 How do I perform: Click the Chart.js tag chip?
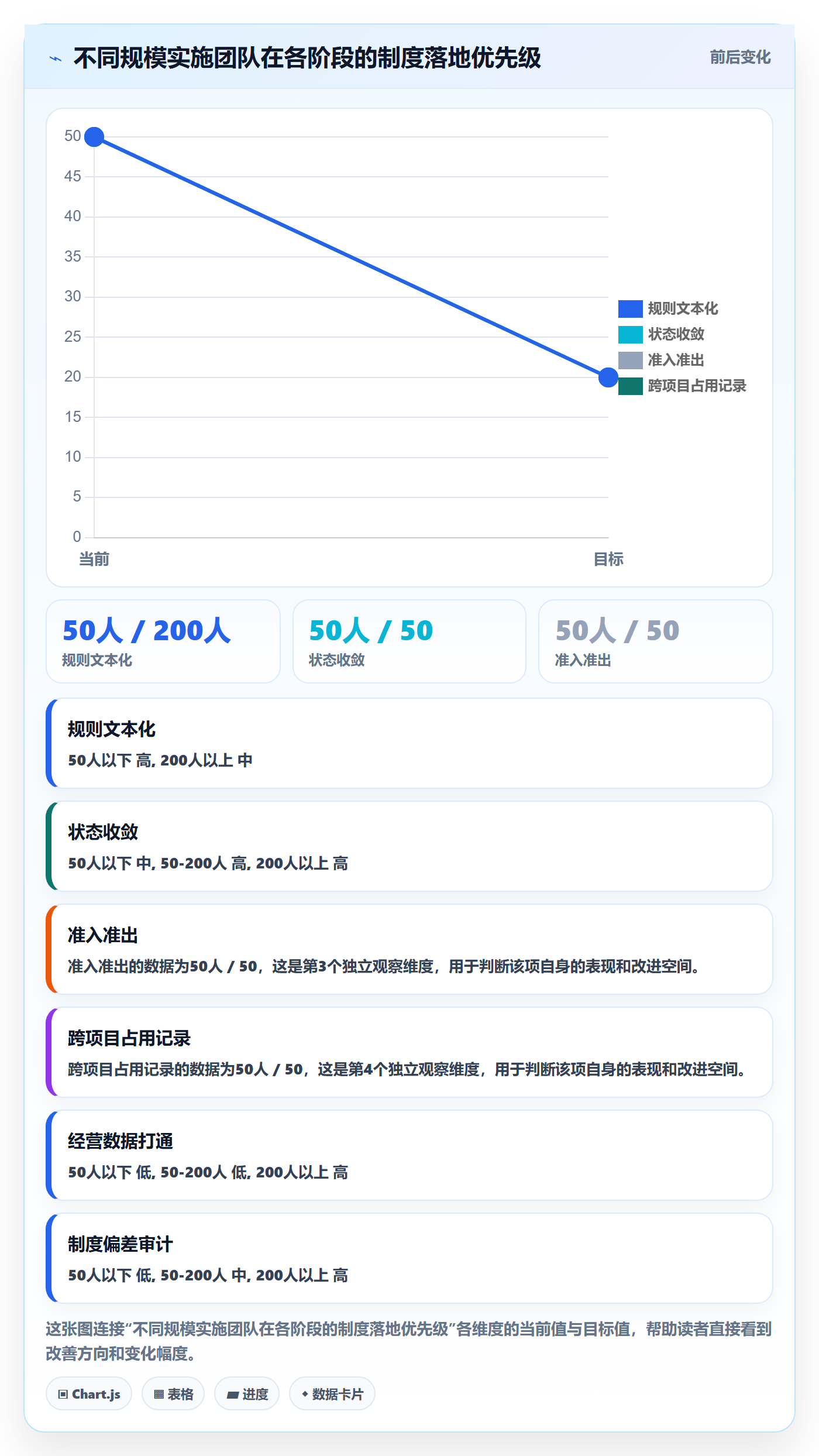(89, 1394)
